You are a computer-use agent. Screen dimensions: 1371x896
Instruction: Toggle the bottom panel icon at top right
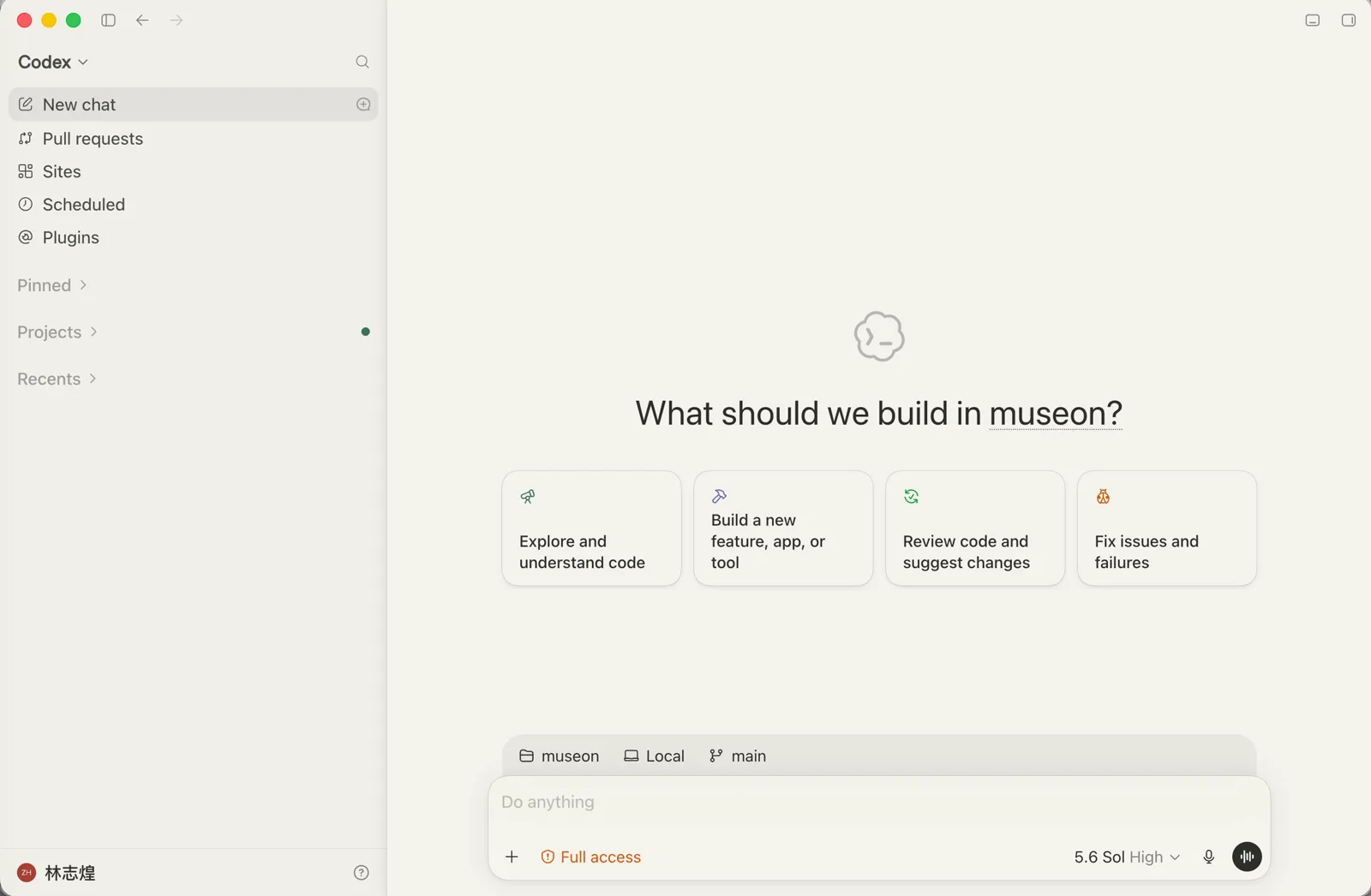pos(1313,21)
